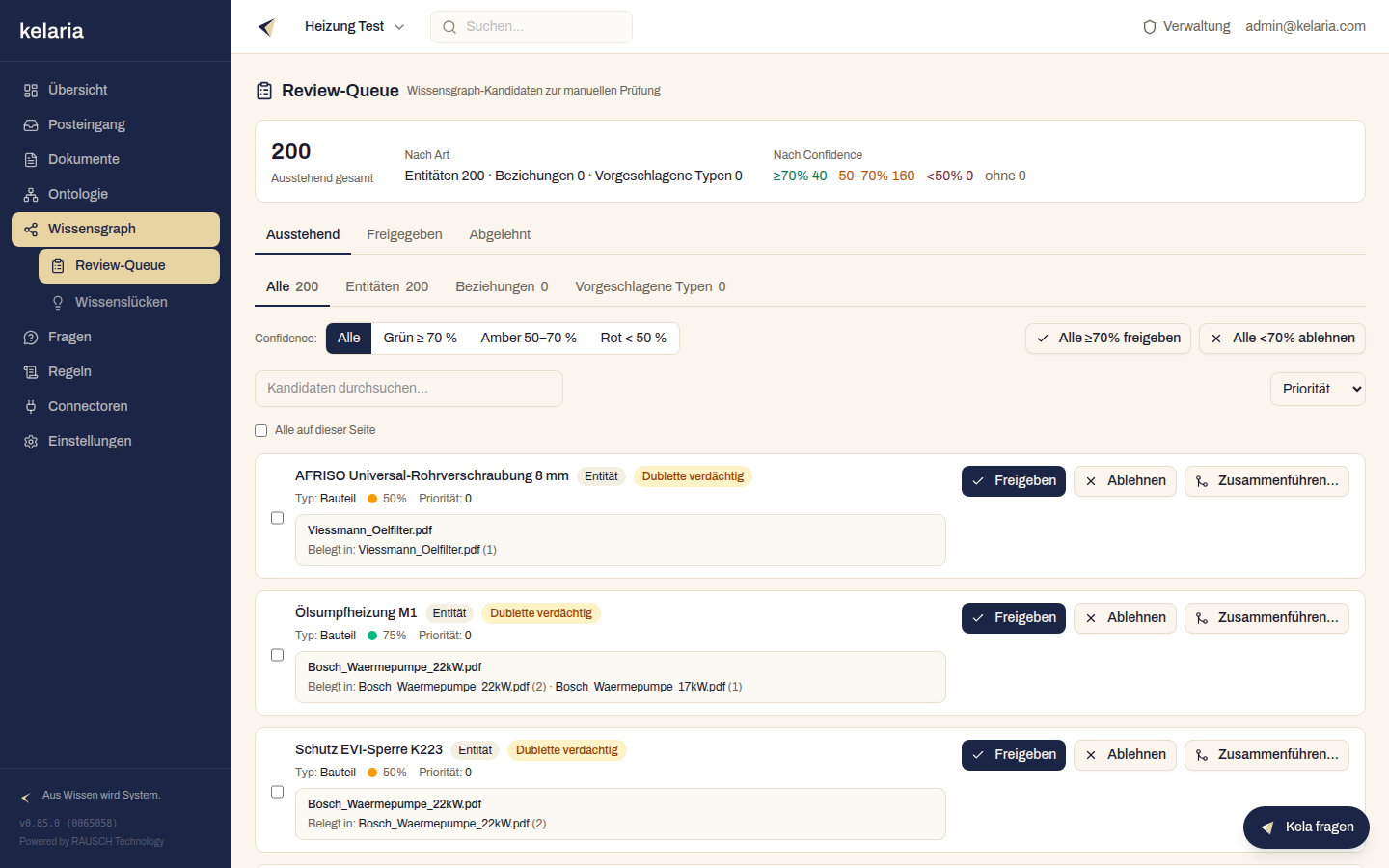
Task: Select the Schutz EVI-Sperre K223 checkbox
Action: tap(277, 792)
